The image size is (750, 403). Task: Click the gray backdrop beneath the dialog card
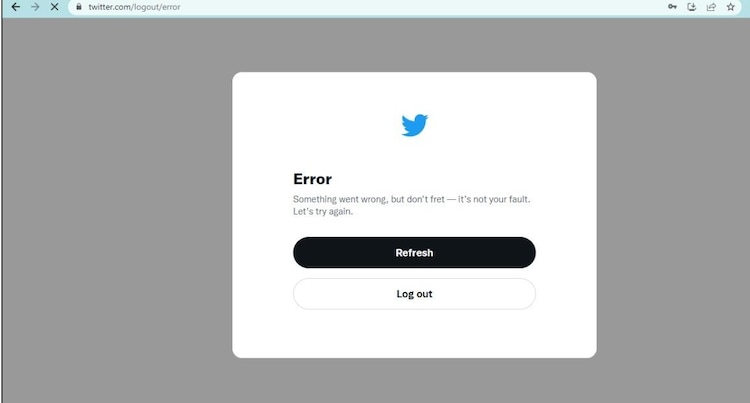coord(414,381)
